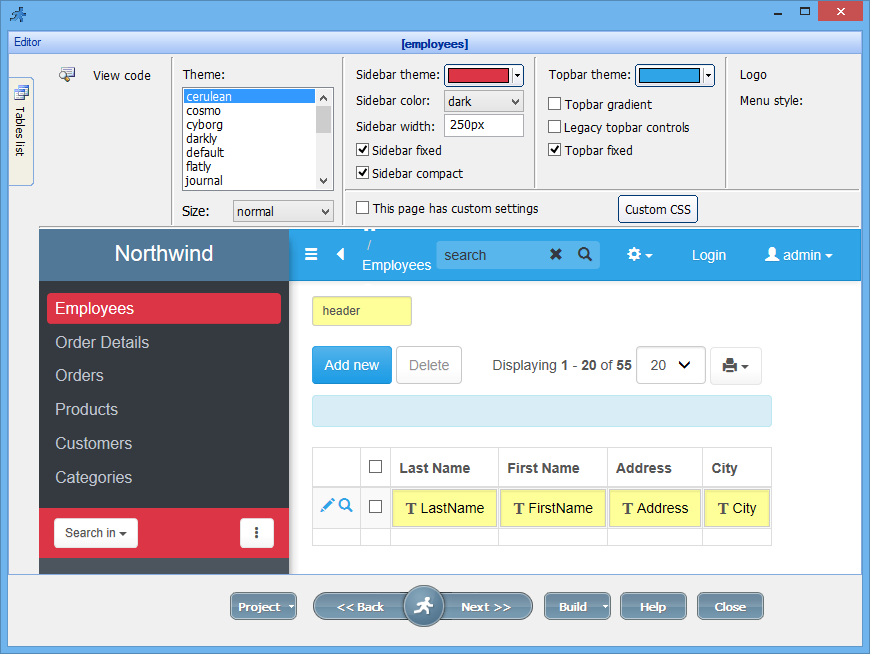
Task: Click the red Sidebar theme color swatch
Action: pyautogui.click(x=478, y=75)
